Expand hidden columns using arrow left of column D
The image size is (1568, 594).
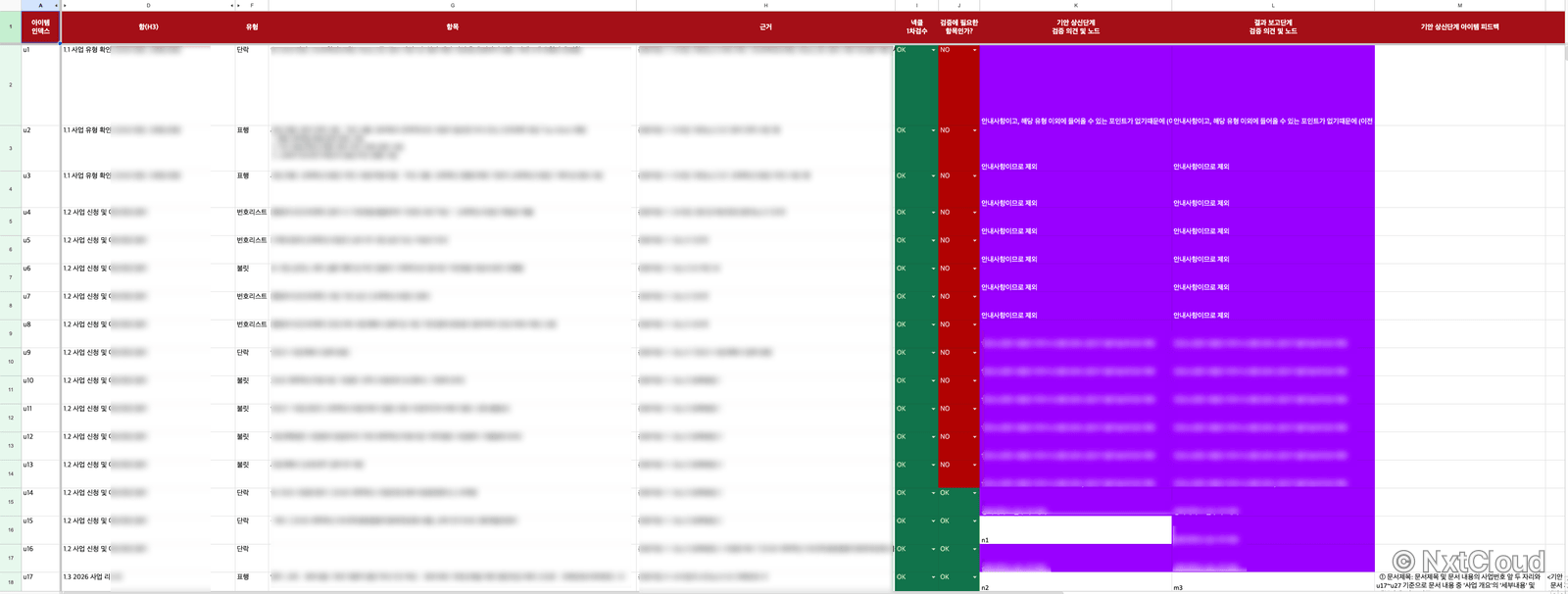click(x=65, y=6)
